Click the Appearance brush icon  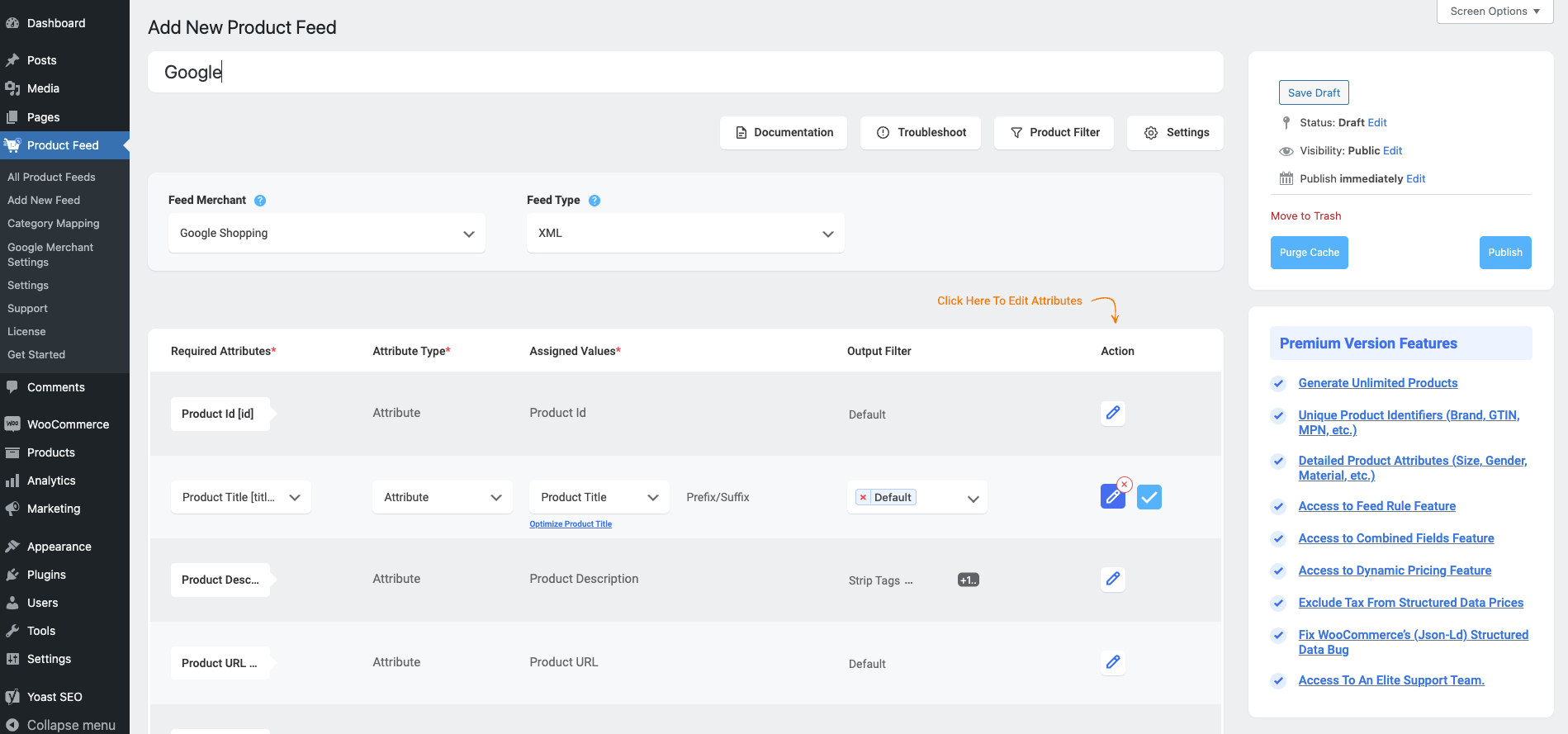[12, 547]
